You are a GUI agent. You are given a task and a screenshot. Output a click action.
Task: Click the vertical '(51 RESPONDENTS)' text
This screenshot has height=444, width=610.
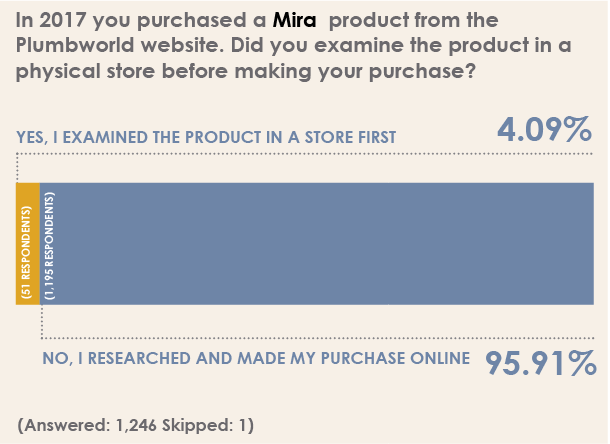[x=26, y=253]
